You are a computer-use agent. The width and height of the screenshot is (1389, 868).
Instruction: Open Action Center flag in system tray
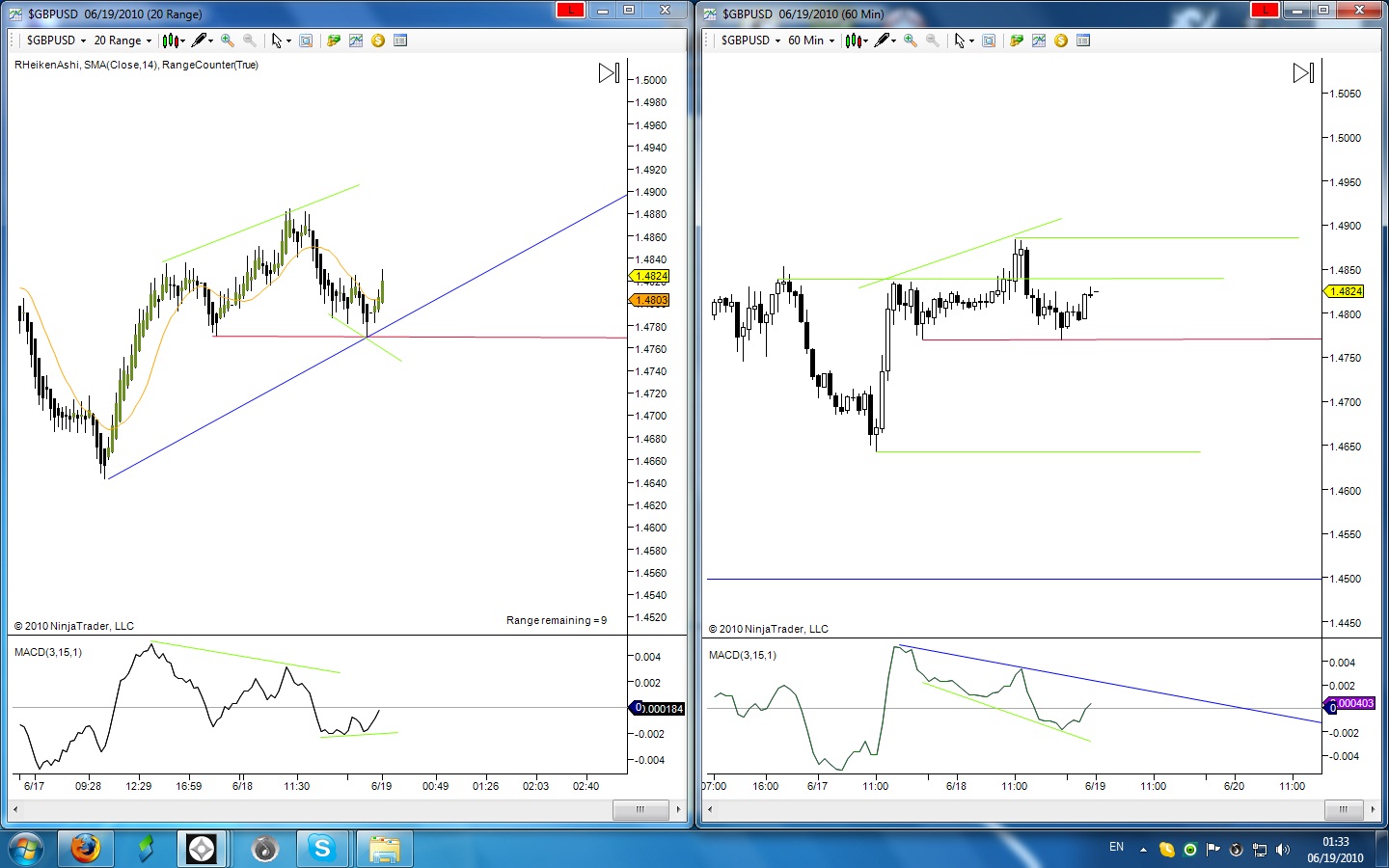click(x=1213, y=850)
